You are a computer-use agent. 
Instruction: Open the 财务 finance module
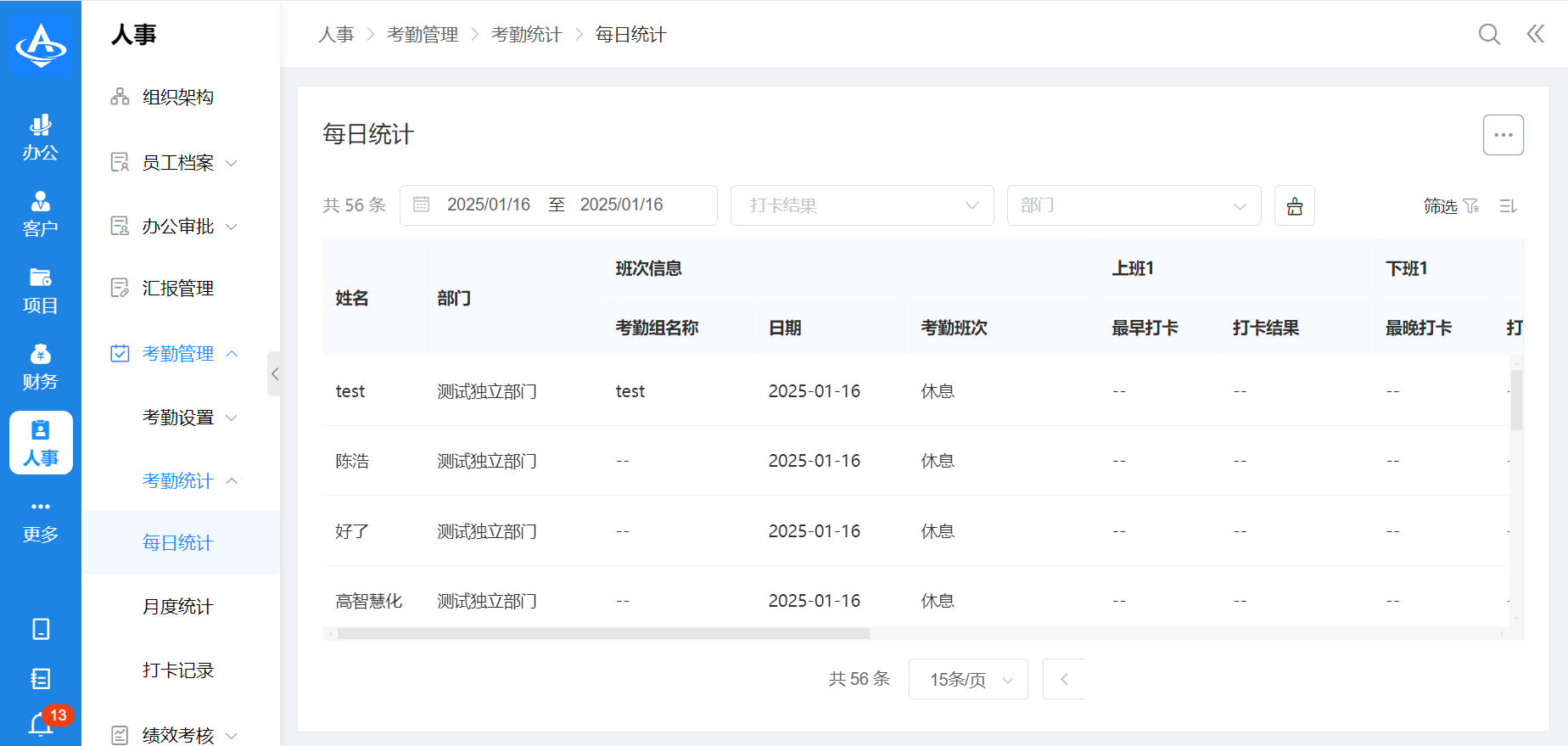coord(41,367)
